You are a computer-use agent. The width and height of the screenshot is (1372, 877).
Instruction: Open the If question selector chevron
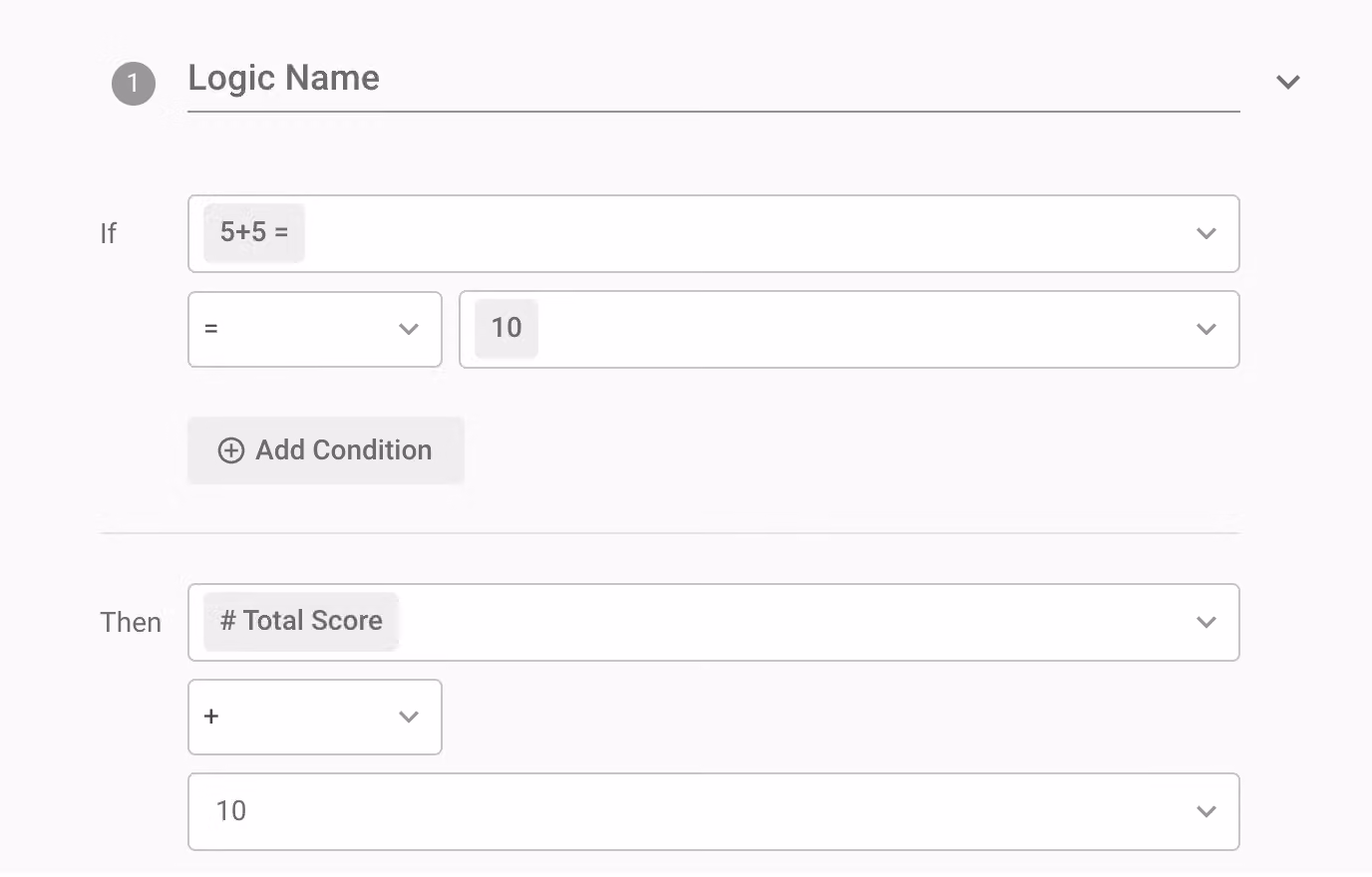(x=1206, y=233)
